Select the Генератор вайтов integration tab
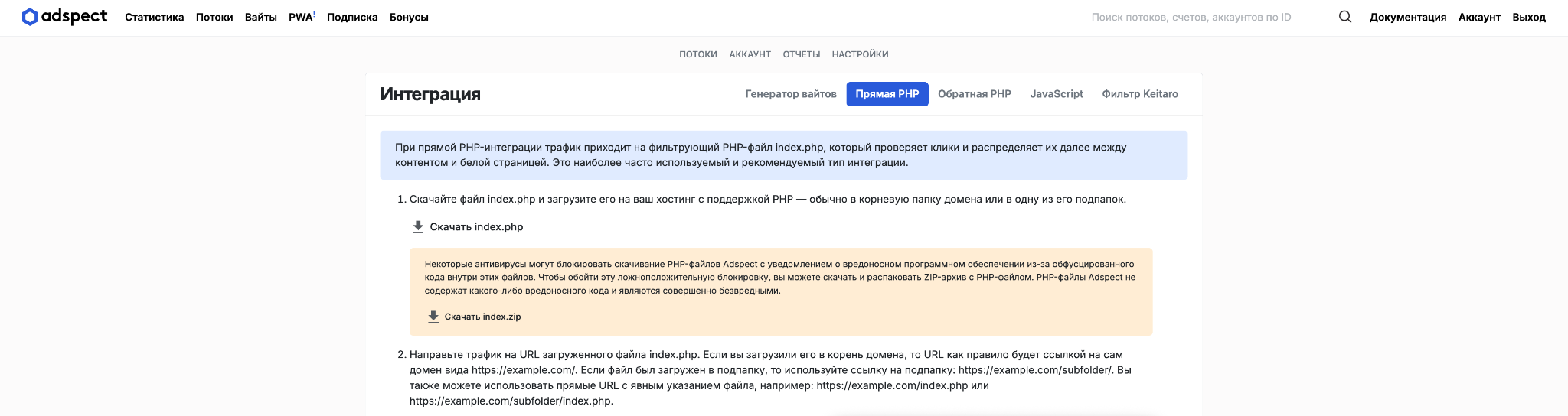 (791, 94)
